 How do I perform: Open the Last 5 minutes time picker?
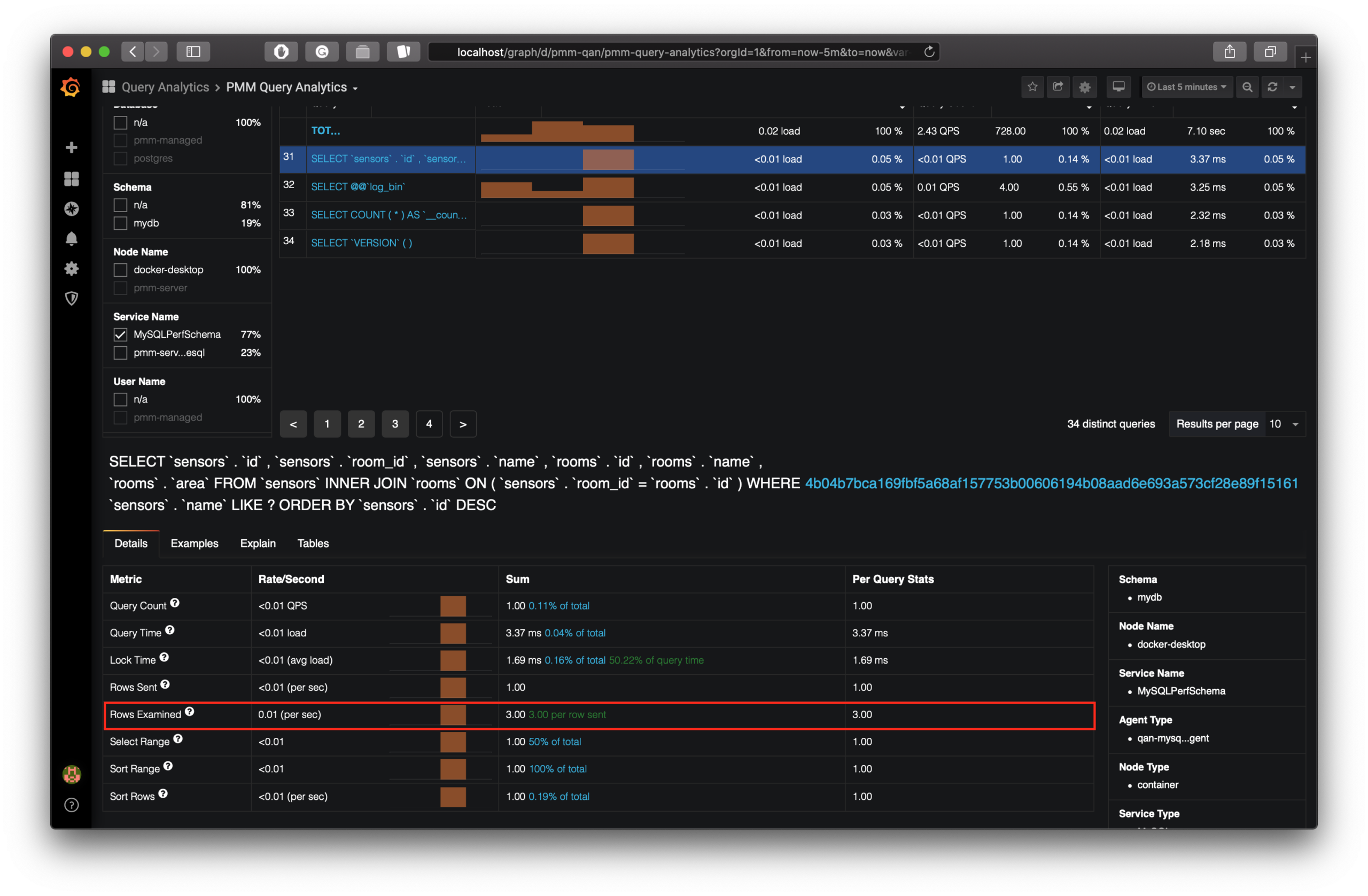[1187, 87]
